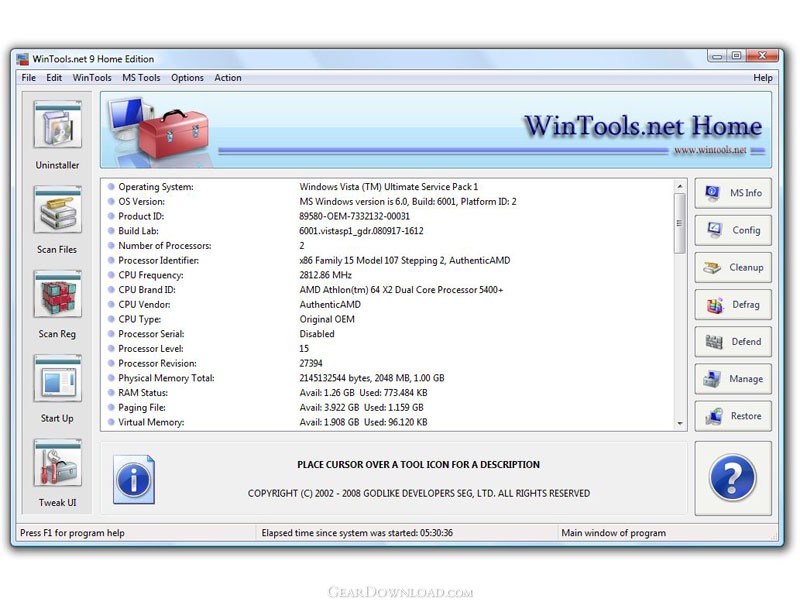Image resolution: width=800 pixels, height=600 pixels.
Task: Click the system info scrollbar up arrow
Action: coord(680,186)
